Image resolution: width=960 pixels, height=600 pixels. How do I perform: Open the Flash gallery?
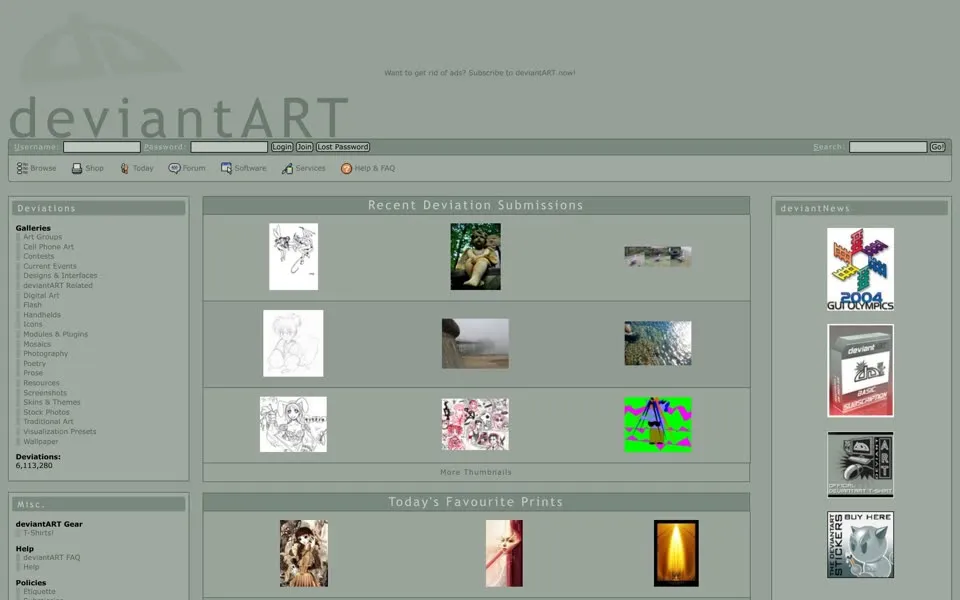(x=32, y=305)
